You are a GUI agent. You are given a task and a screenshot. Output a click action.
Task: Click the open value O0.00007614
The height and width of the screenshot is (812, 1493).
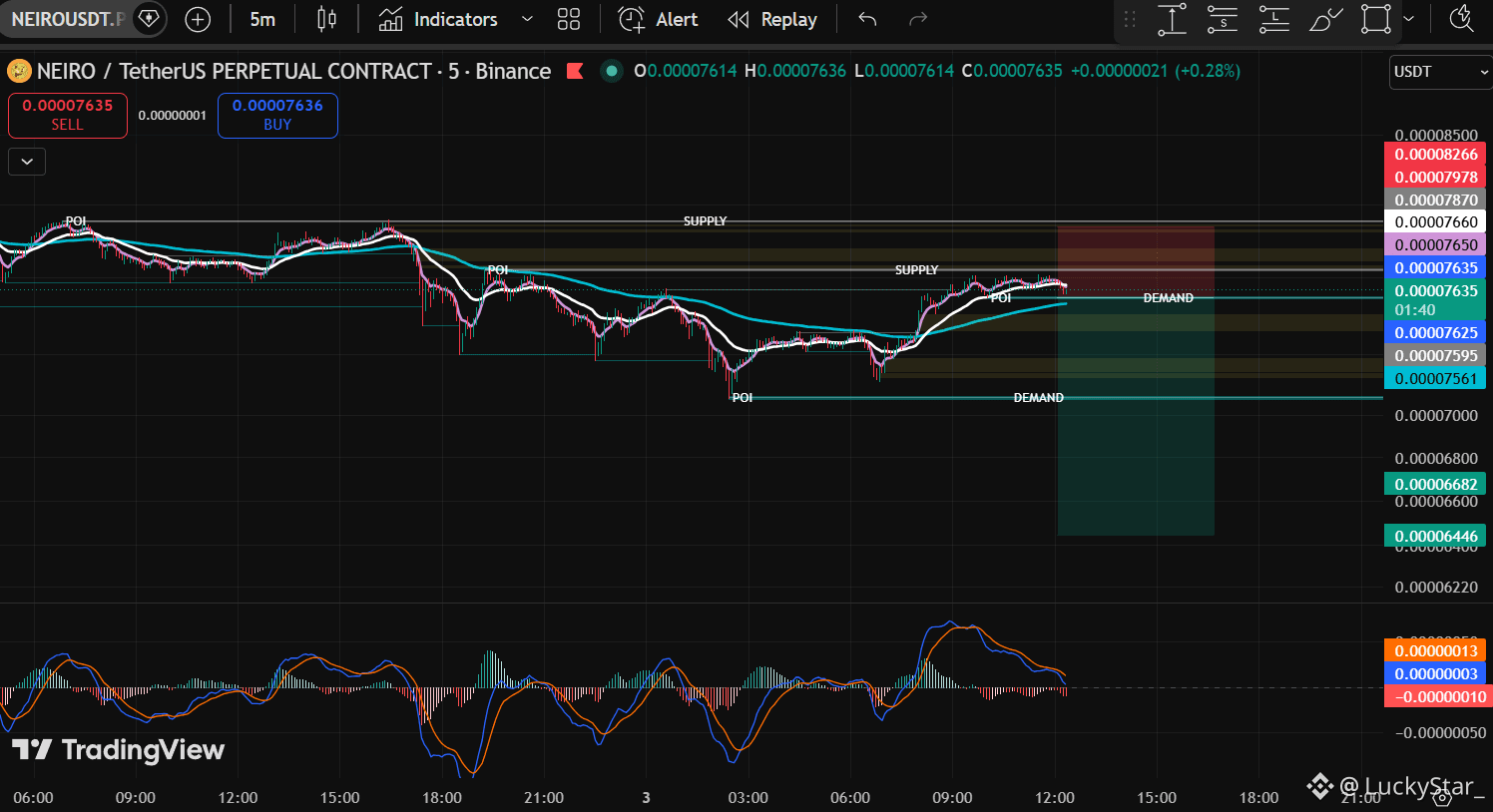tap(686, 71)
